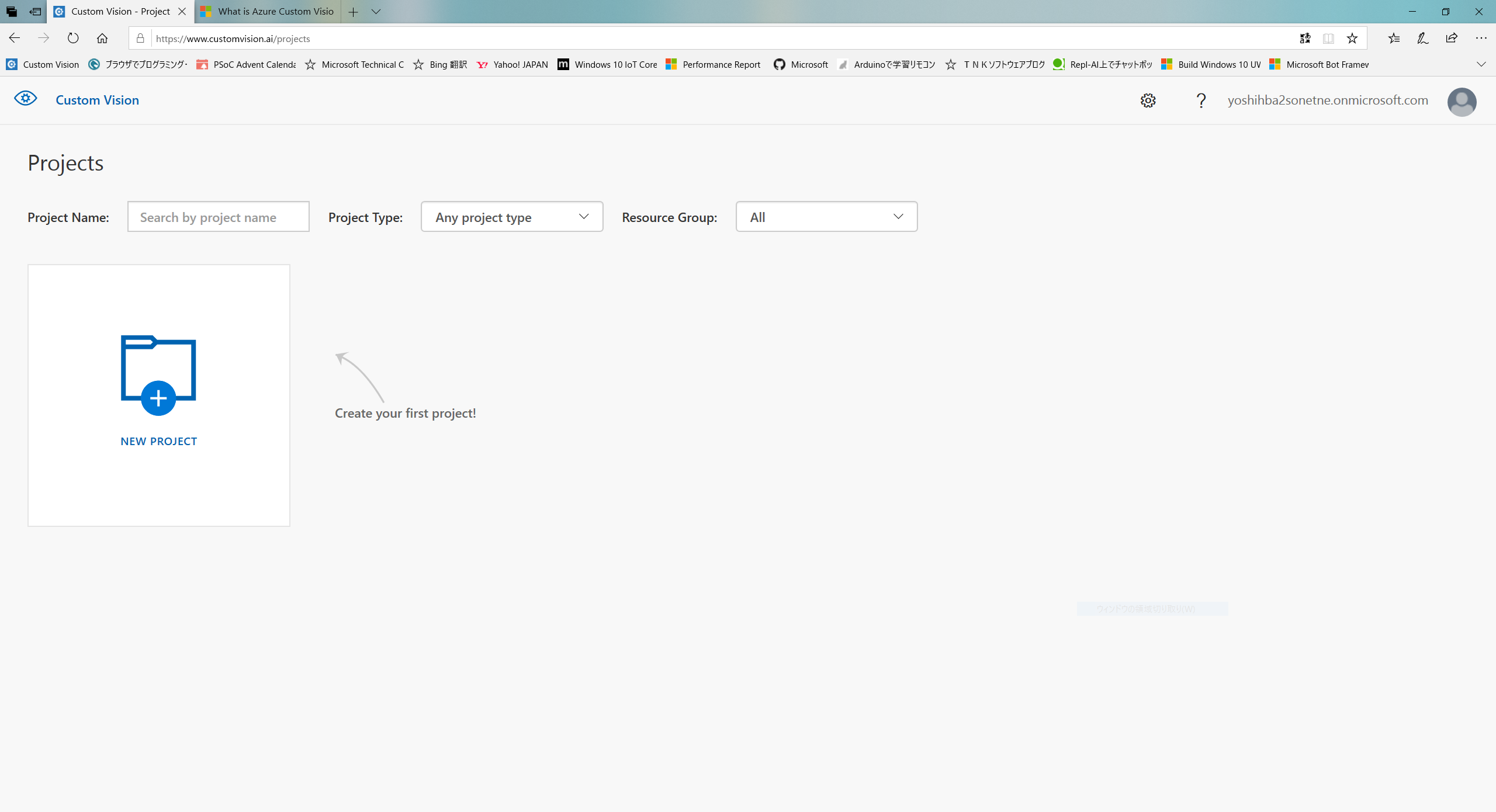
Task: Click the share page icon
Action: coord(1452,39)
